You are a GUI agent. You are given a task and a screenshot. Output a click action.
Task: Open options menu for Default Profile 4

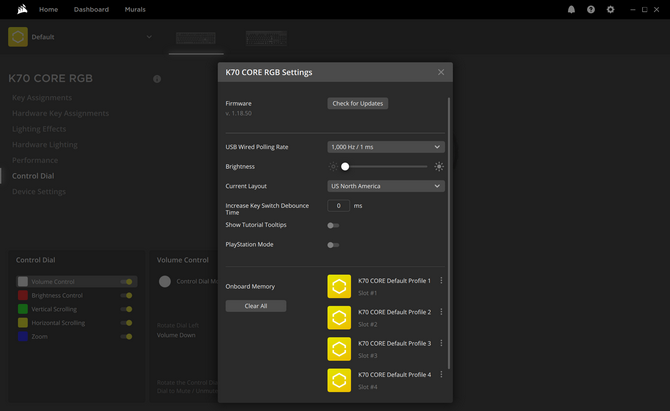pyautogui.click(x=441, y=375)
